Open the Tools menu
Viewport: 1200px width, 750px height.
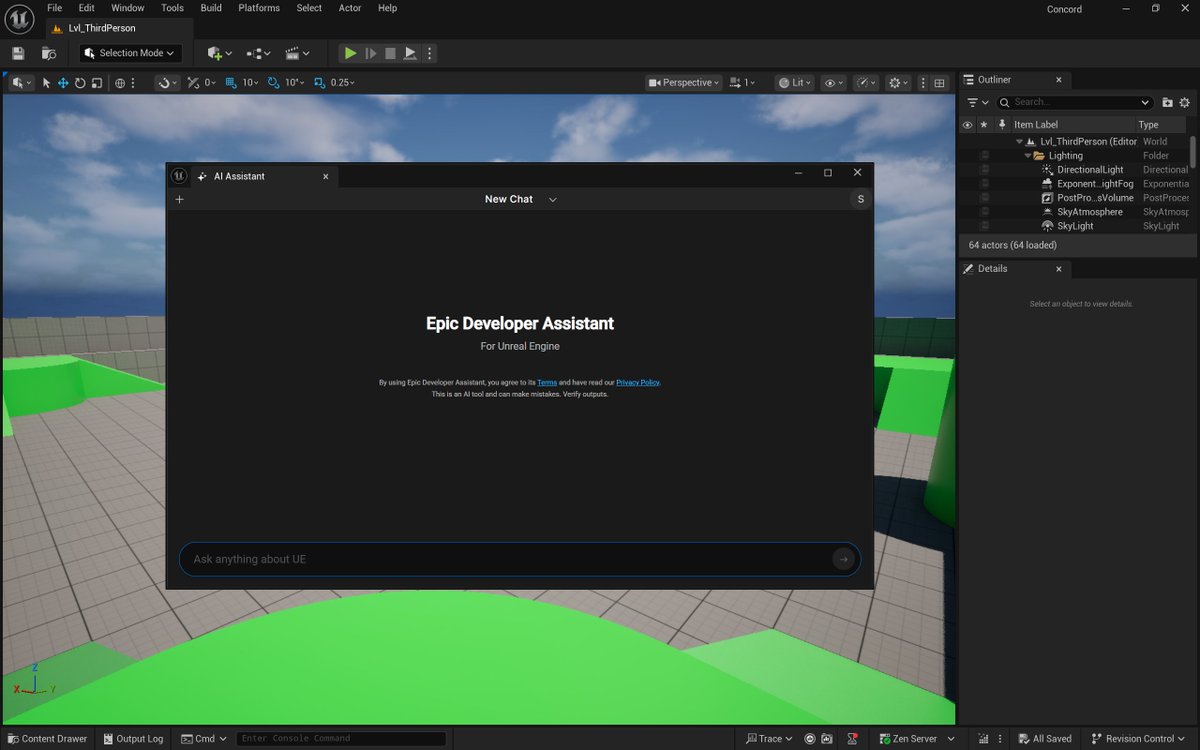(173, 8)
